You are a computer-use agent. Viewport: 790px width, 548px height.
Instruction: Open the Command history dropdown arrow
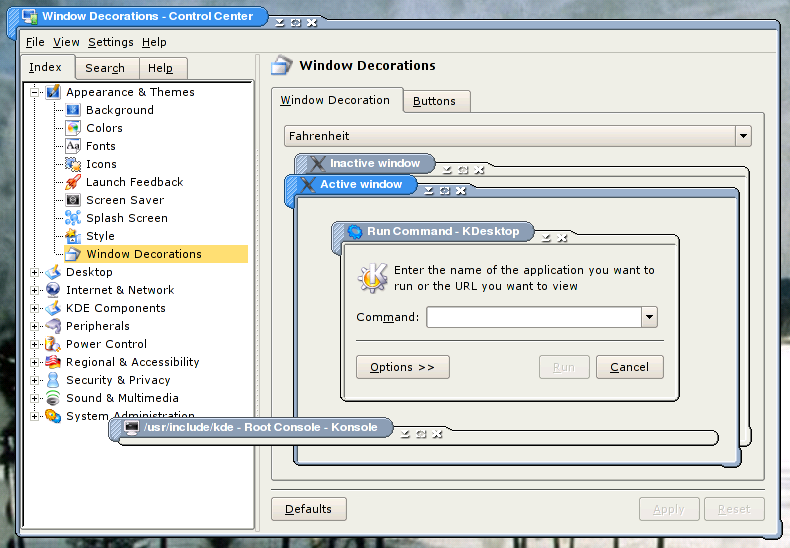pyautogui.click(x=649, y=317)
